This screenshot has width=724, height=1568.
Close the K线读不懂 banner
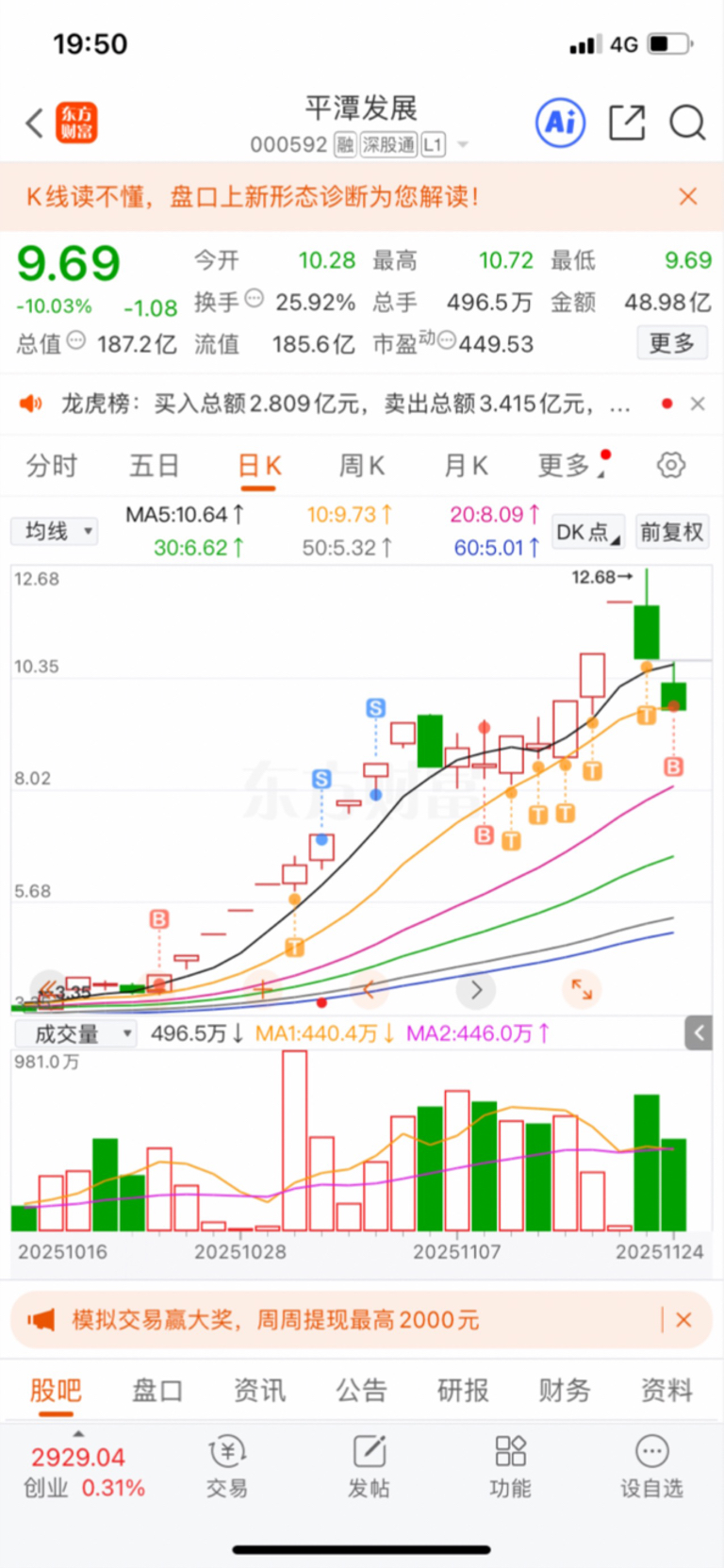[688, 196]
